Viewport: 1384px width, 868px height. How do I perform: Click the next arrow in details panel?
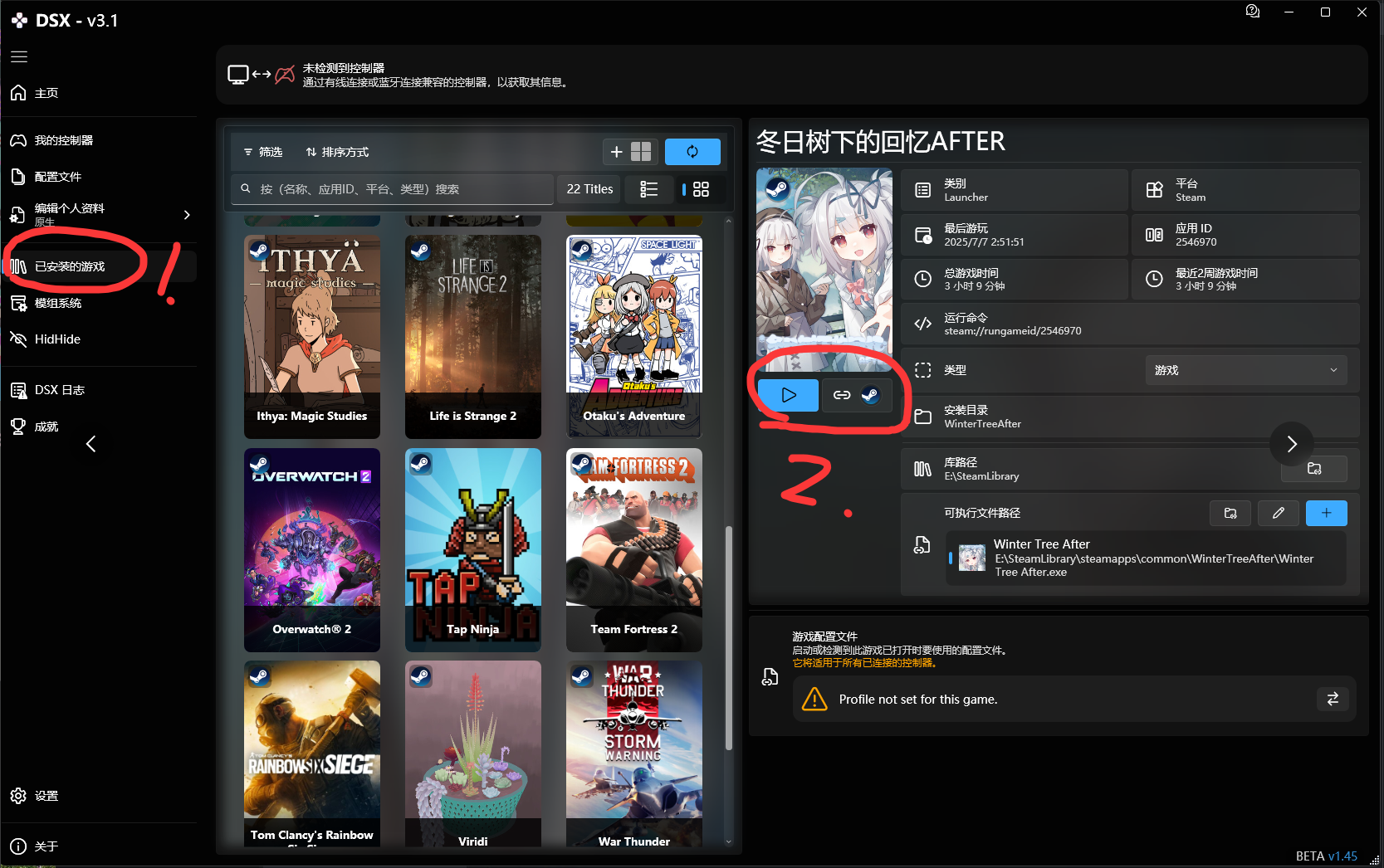(x=1292, y=444)
